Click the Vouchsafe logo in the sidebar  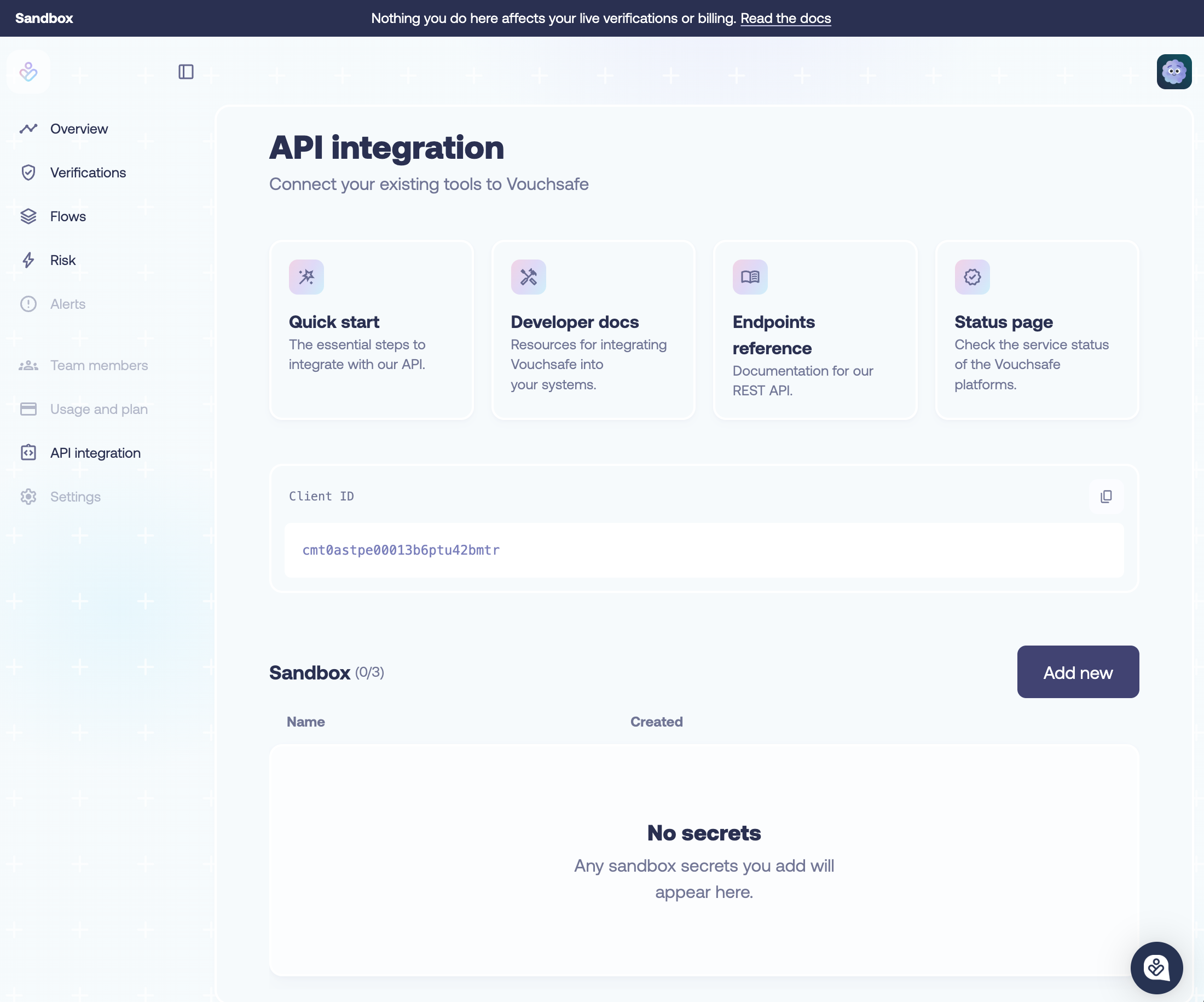coord(28,72)
